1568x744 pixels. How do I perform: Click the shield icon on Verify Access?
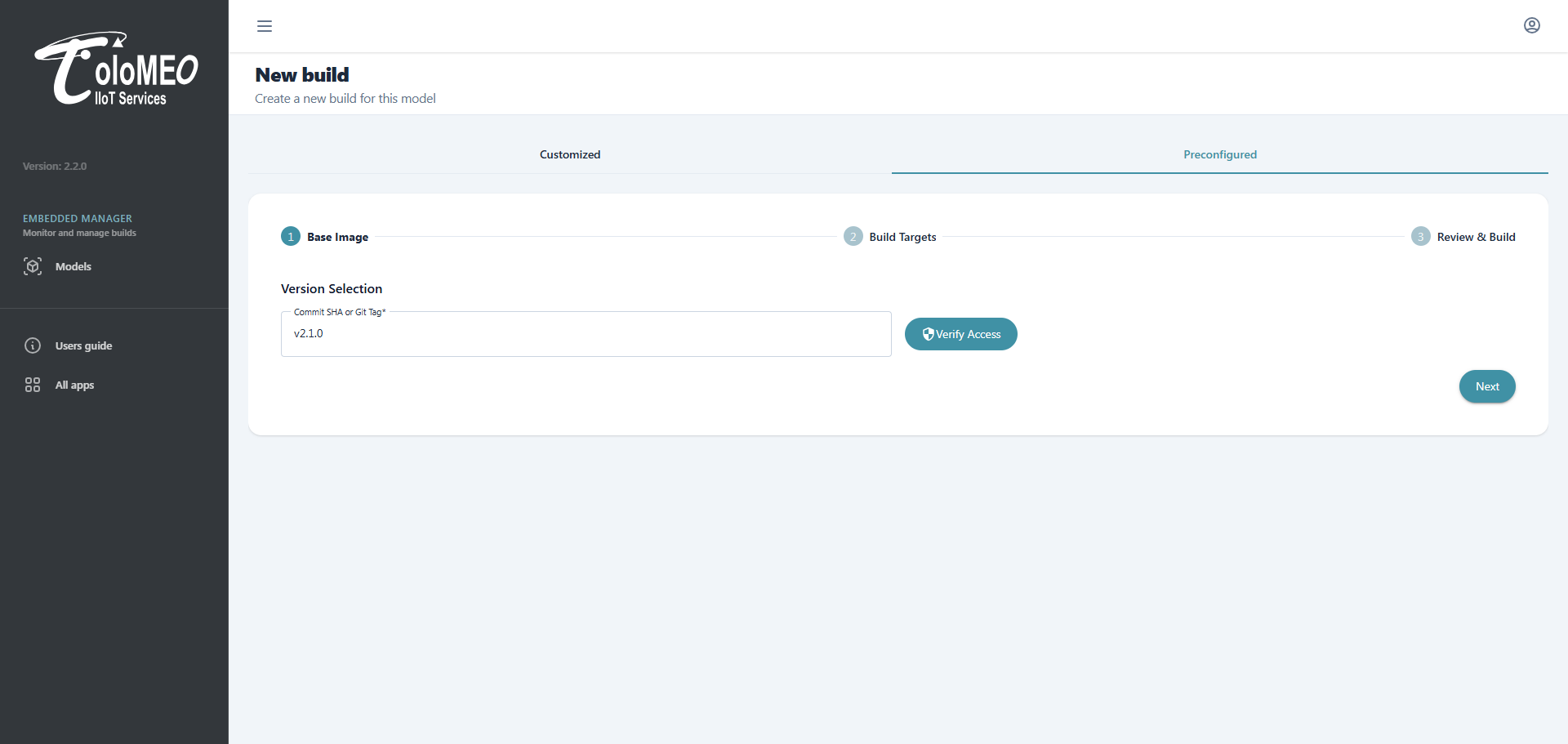928,334
